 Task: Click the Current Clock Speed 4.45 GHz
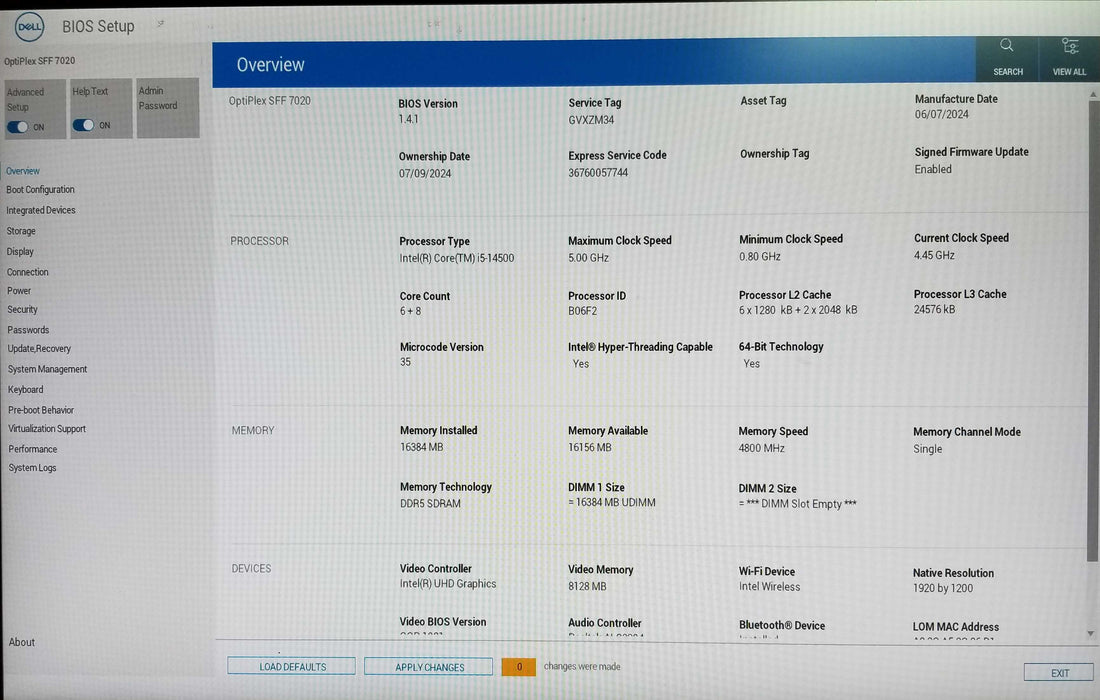pos(934,255)
